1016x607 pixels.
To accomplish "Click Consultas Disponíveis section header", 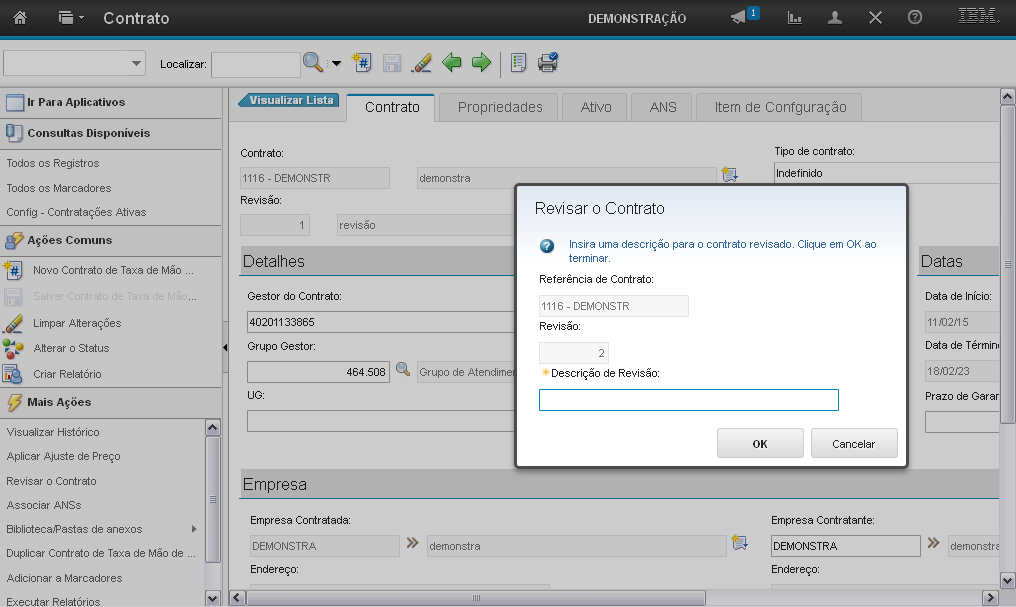I will click(111, 133).
